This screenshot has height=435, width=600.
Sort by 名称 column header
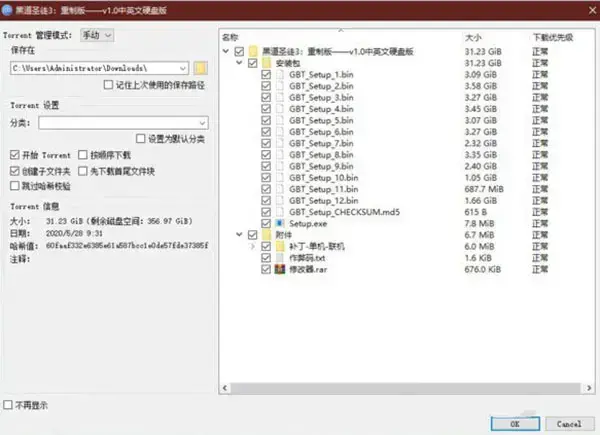click(x=230, y=37)
